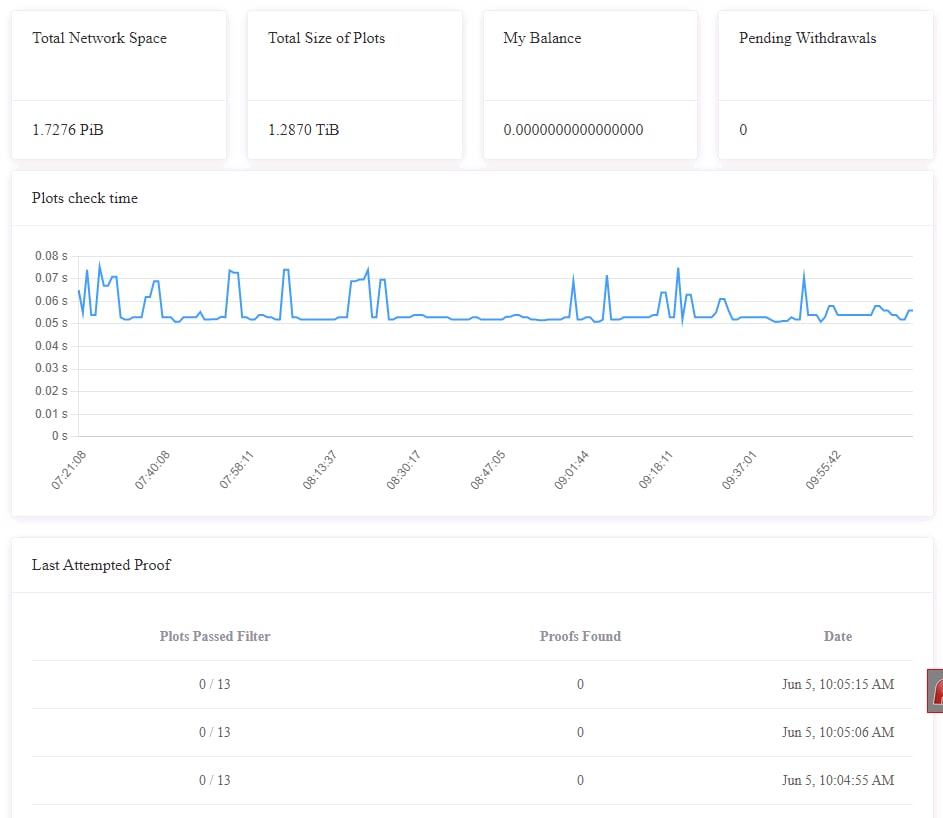Screen dimensions: 943x818
Task: Sort by Proofs Found column header
Action: tap(580, 636)
